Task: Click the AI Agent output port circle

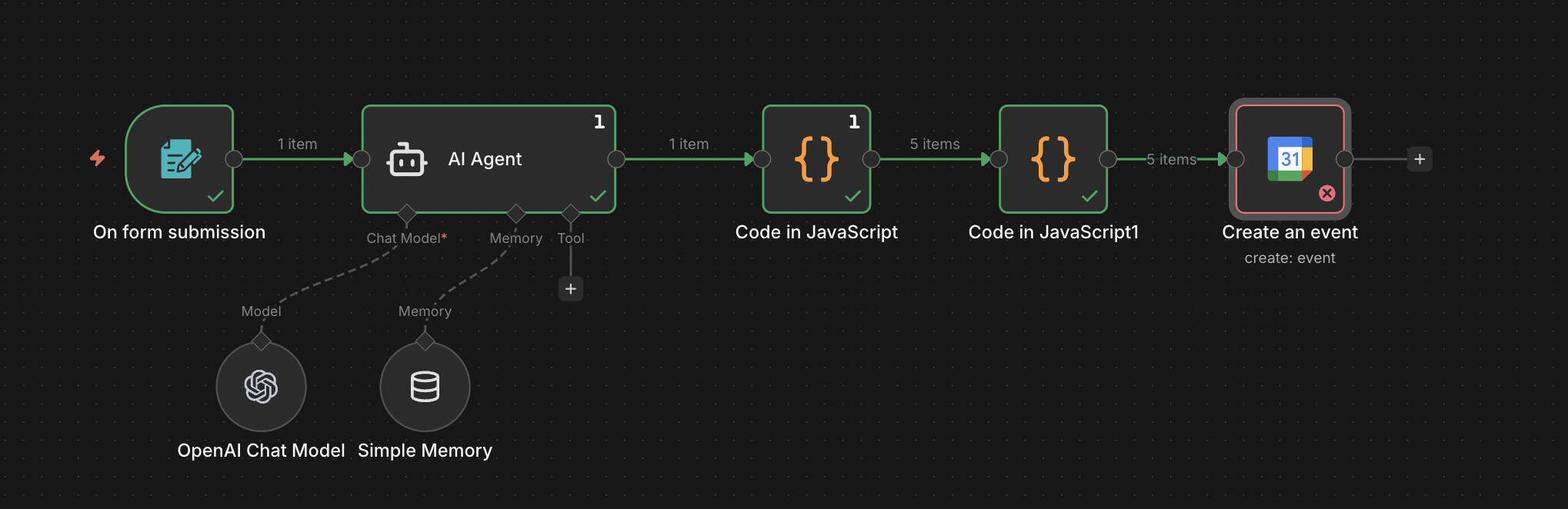Action: pyautogui.click(x=616, y=159)
